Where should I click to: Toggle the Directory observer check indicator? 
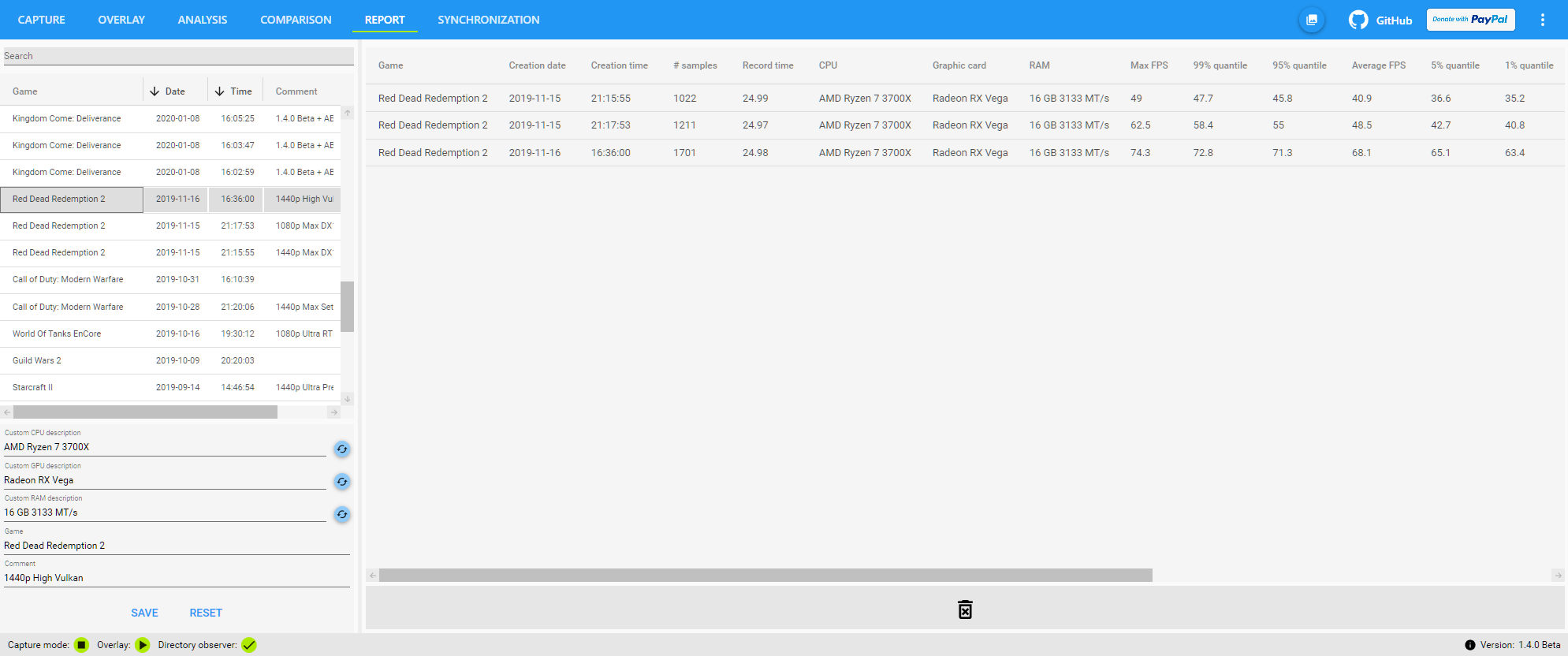[x=249, y=645]
